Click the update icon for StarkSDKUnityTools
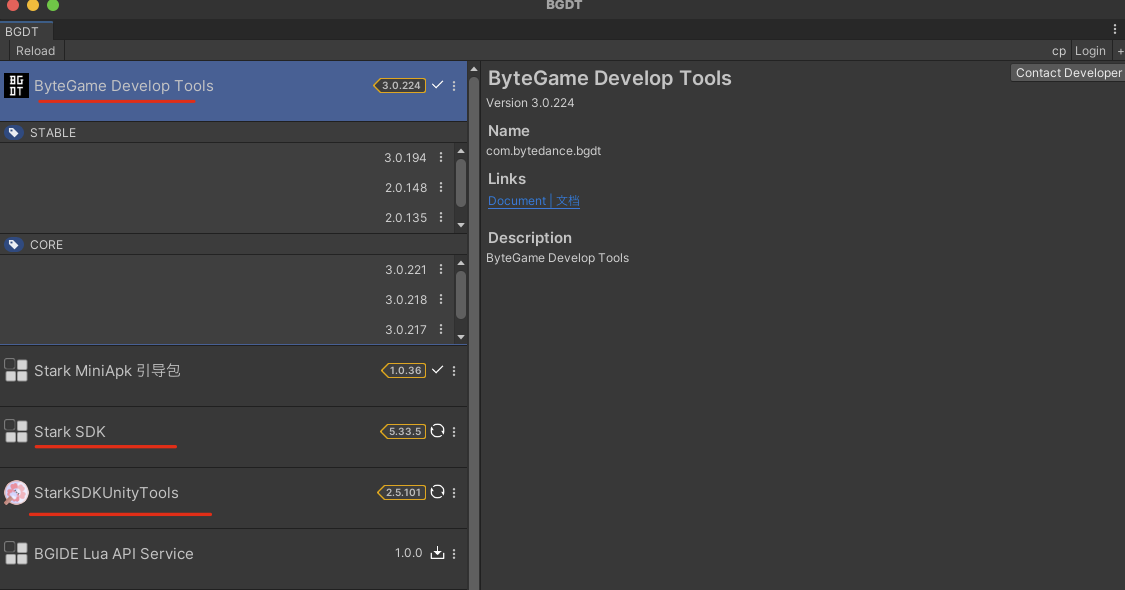This screenshot has width=1125, height=590. 437,492
